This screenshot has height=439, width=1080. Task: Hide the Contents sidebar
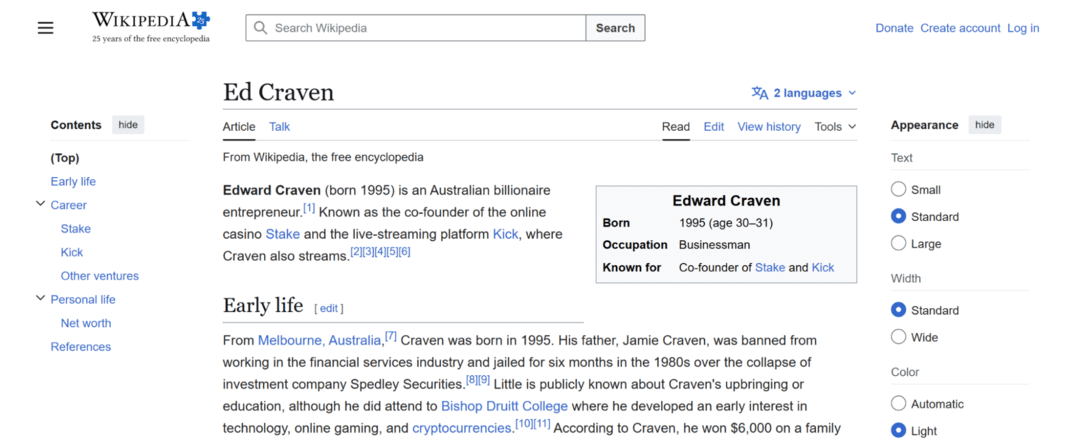pyautogui.click(x=128, y=125)
